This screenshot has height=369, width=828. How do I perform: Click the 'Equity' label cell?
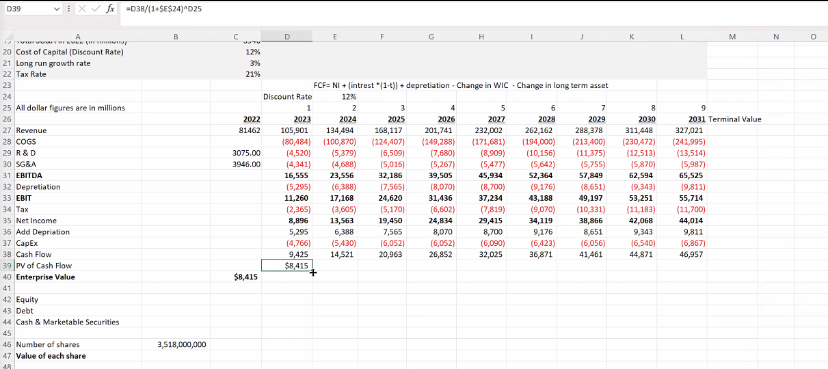(x=78, y=299)
